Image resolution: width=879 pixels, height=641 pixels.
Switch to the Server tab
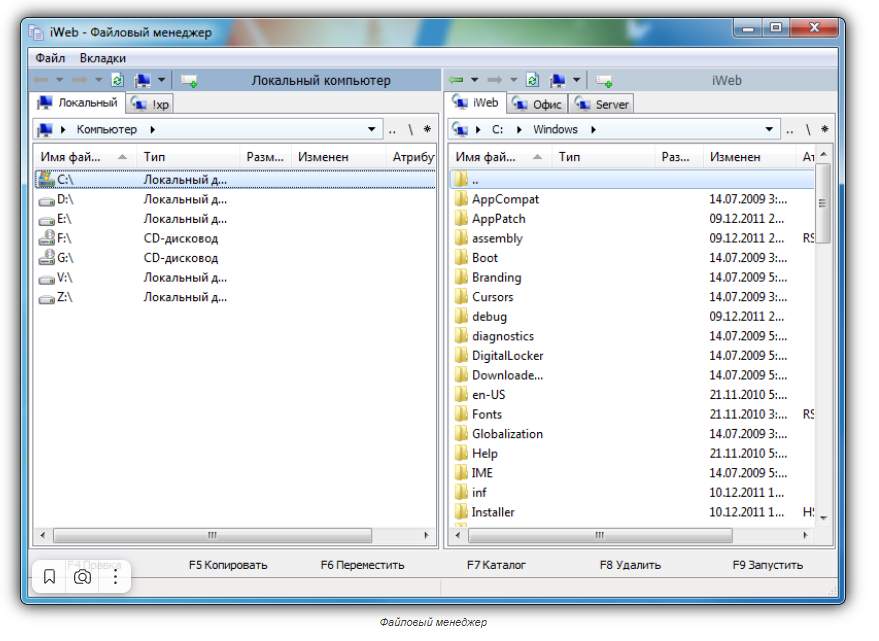[x=602, y=104]
